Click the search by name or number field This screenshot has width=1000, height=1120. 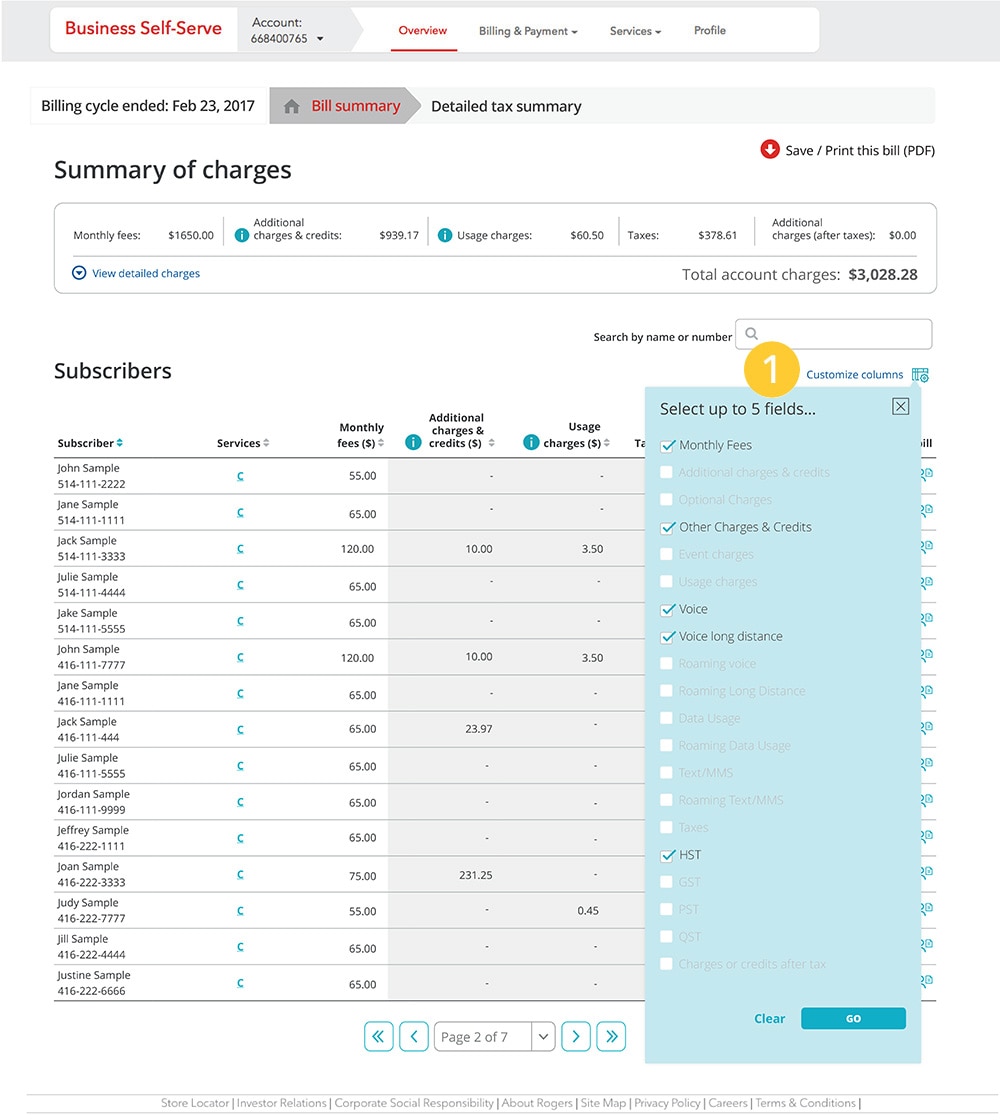click(x=834, y=334)
